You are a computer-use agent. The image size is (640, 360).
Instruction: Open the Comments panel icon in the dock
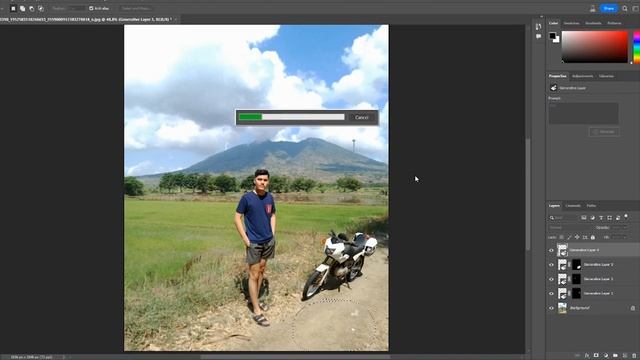pos(538,36)
